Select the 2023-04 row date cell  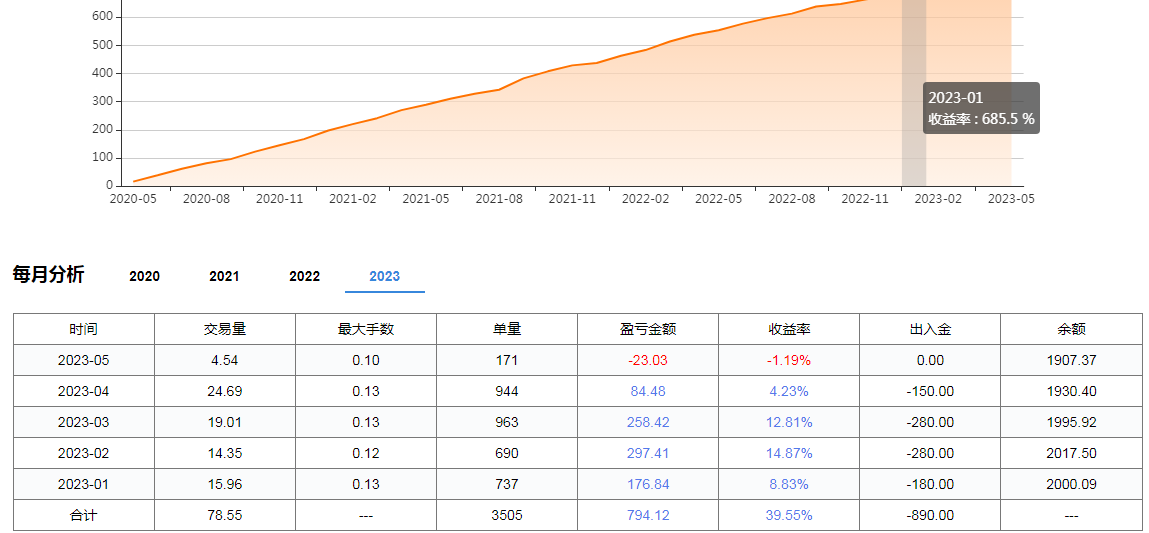pos(84,391)
